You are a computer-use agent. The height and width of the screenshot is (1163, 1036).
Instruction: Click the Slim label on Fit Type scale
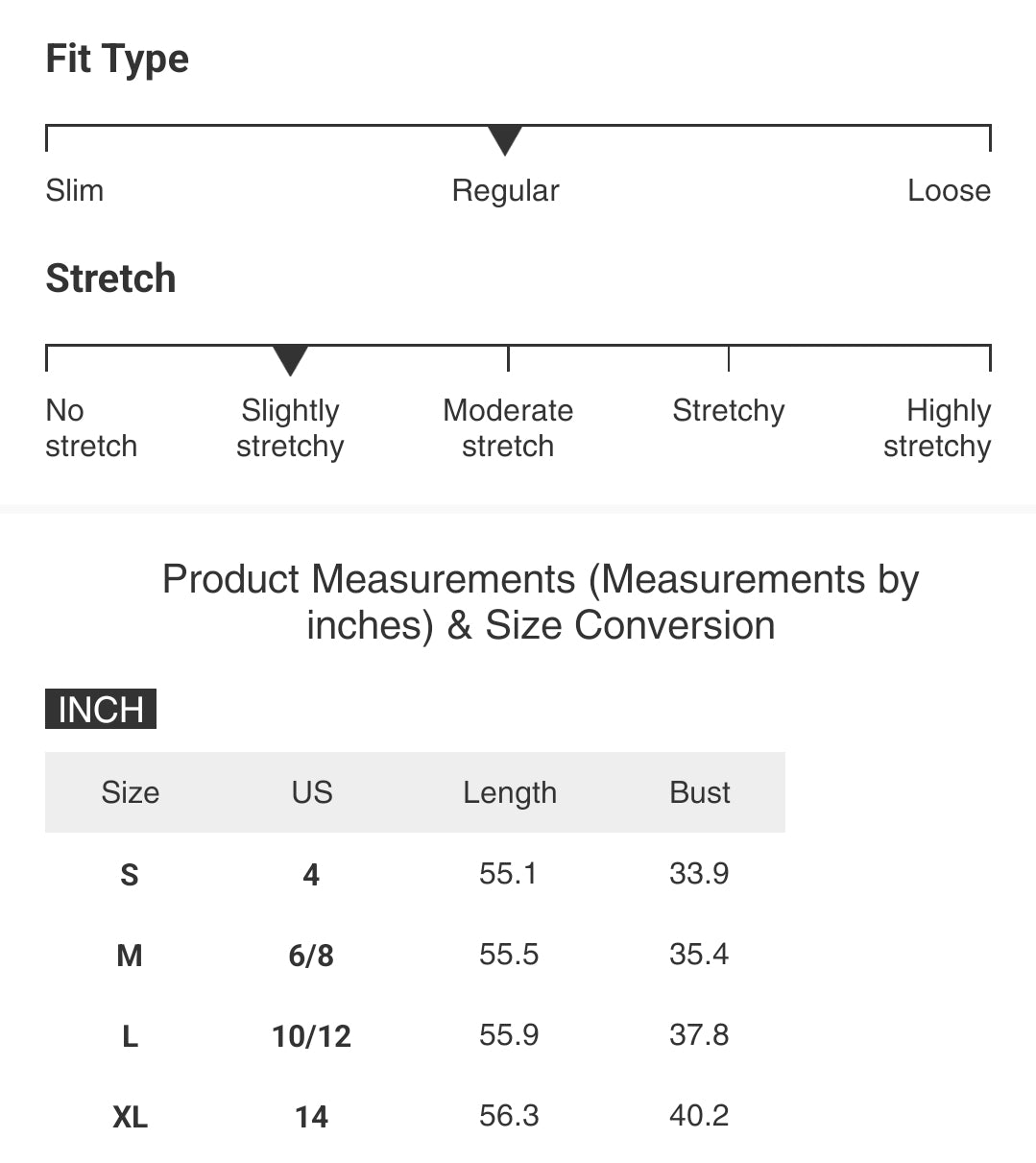pyautogui.click(x=75, y=190)
